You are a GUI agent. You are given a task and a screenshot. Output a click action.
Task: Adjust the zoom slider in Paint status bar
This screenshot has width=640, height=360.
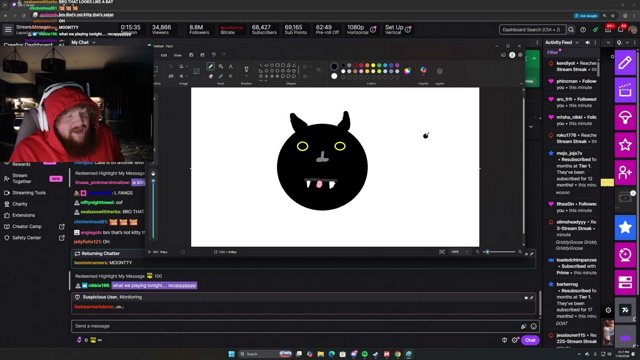[500, 252]
